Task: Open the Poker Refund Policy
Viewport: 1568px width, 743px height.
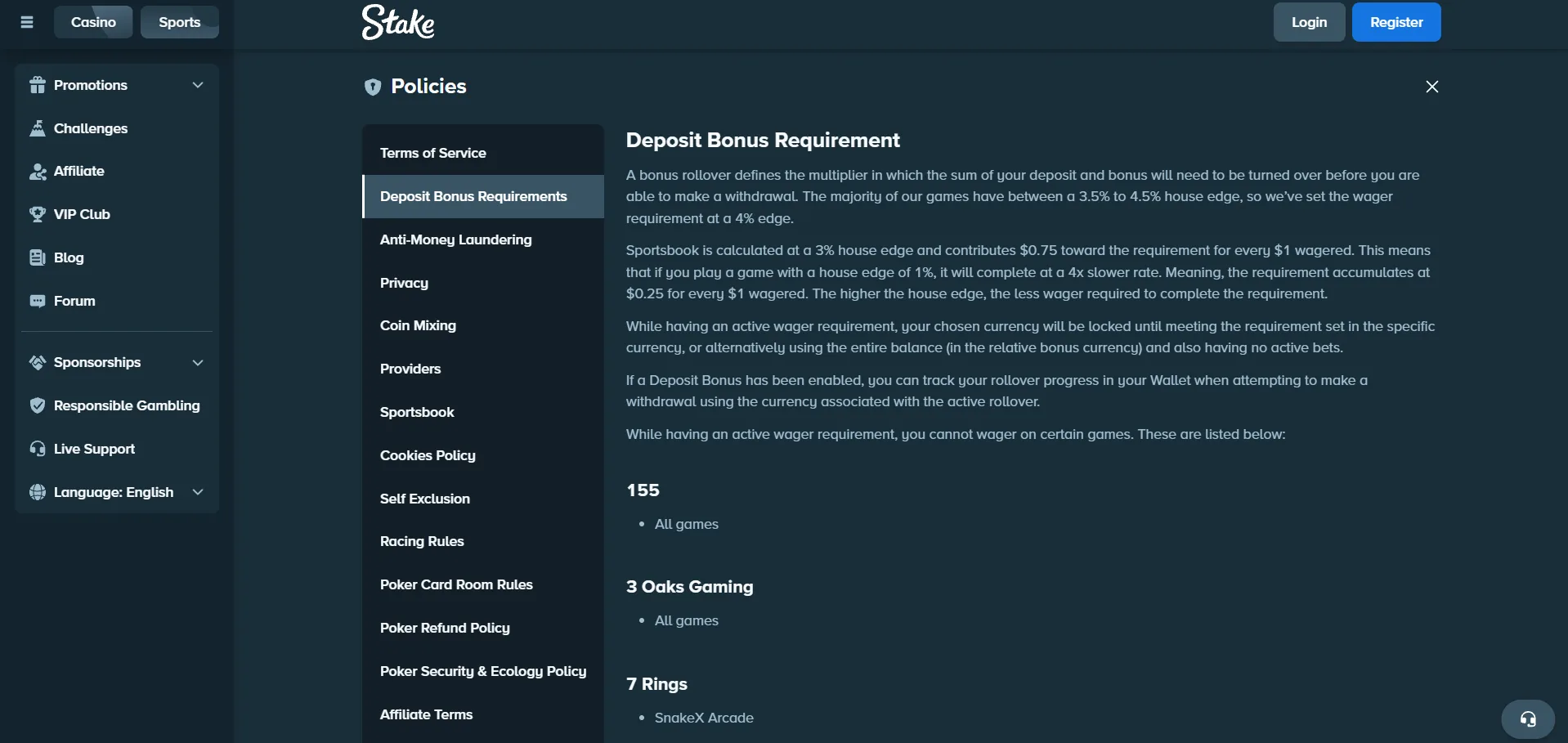Action: [483, 628]
